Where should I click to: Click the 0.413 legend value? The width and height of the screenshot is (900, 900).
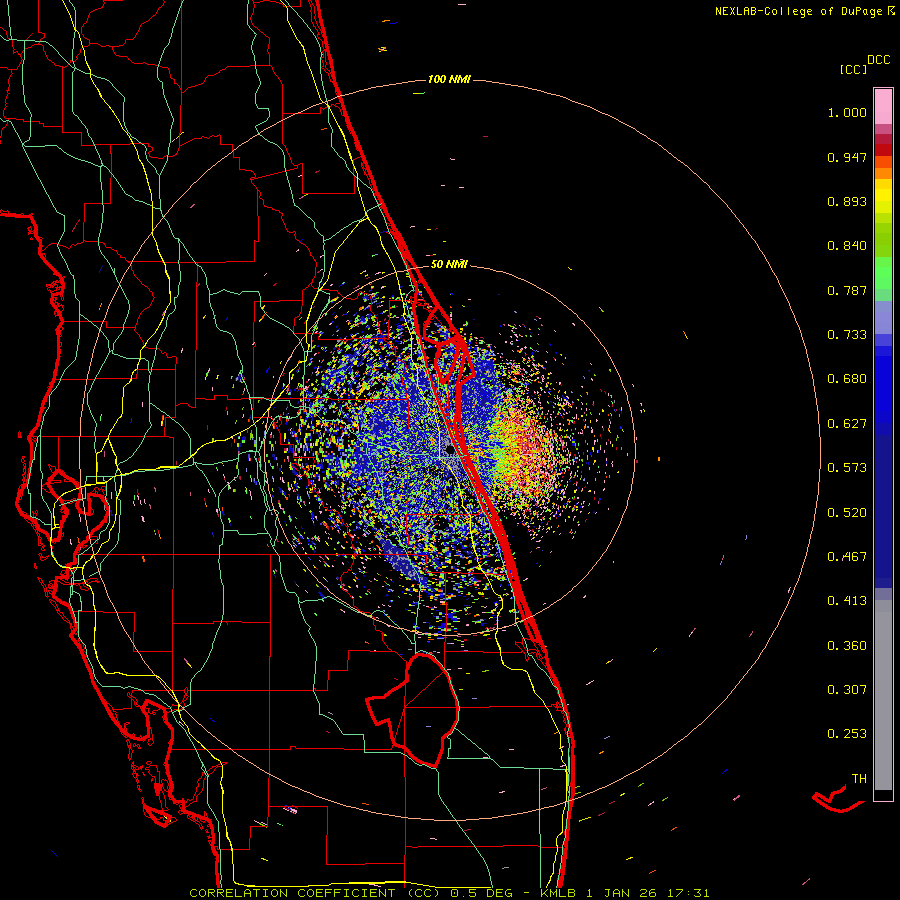[847, 601]
